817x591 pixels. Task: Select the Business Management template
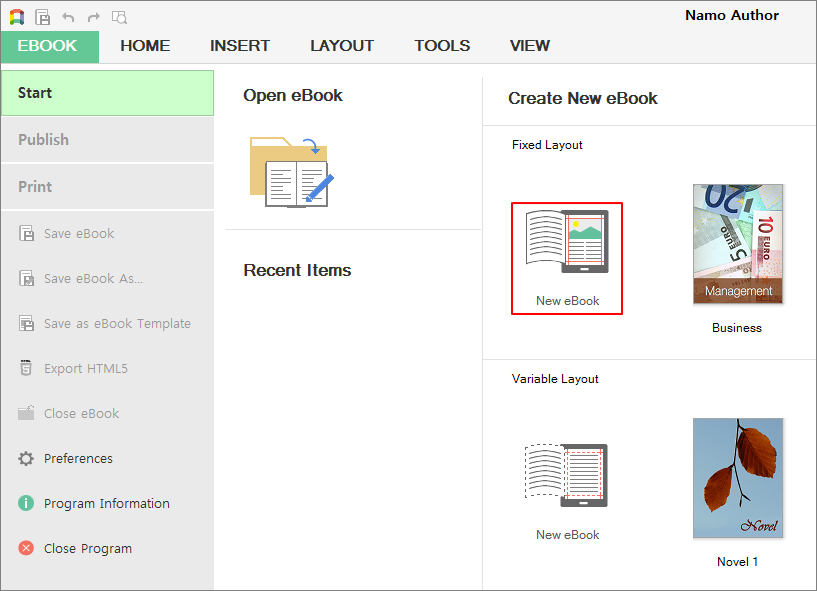(x=737, y=244)
